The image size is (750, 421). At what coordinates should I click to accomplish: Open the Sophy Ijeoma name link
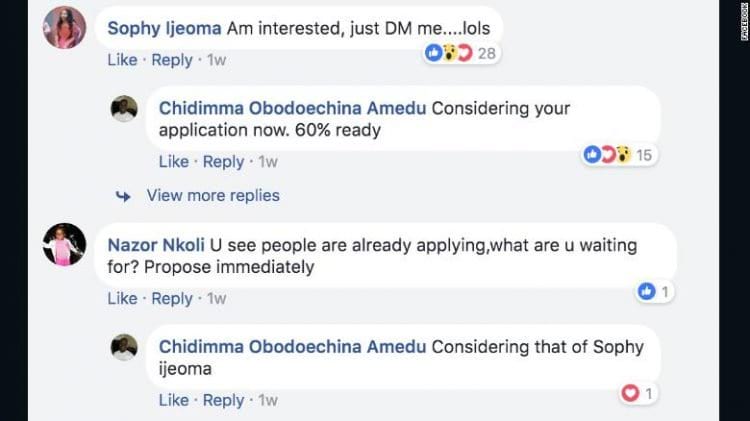(164, 28)
